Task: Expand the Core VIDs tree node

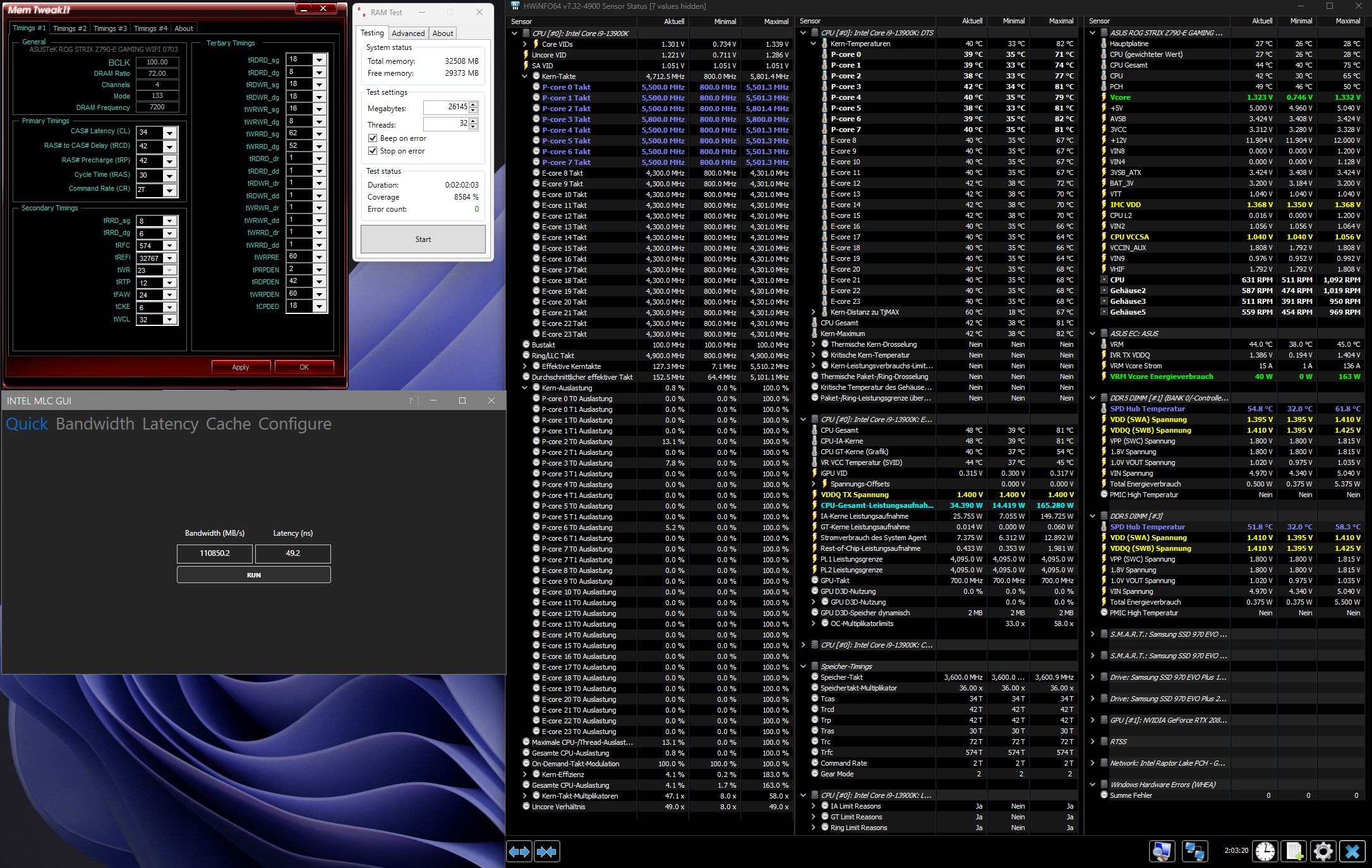Action: point(525,44)
